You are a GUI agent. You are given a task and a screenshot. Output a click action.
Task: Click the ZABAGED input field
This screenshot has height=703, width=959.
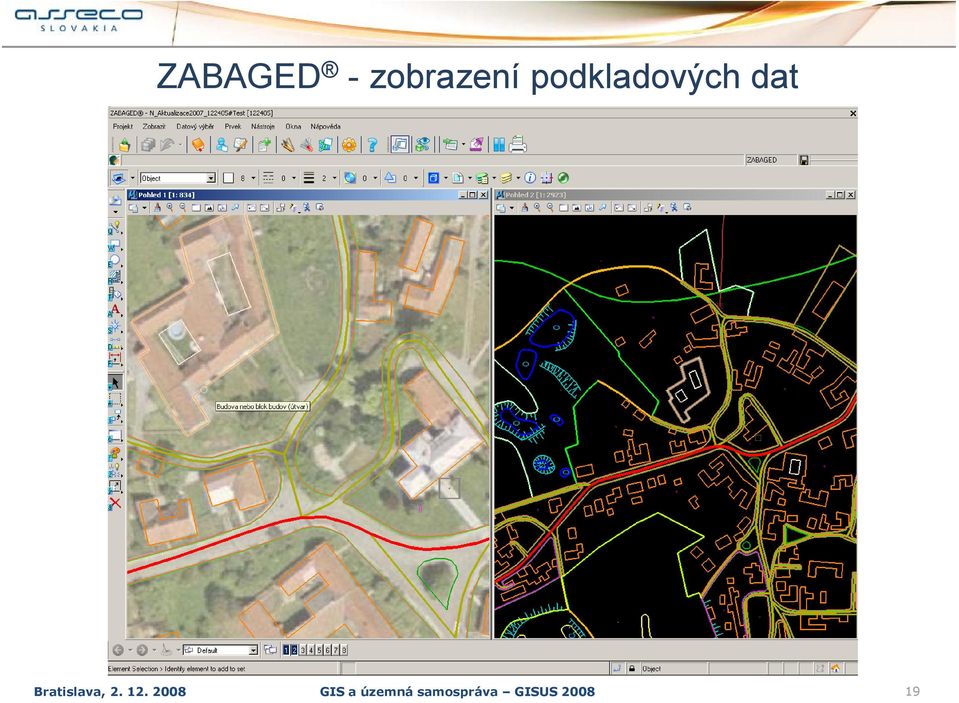pyautogui.click(x=770, y=160)
